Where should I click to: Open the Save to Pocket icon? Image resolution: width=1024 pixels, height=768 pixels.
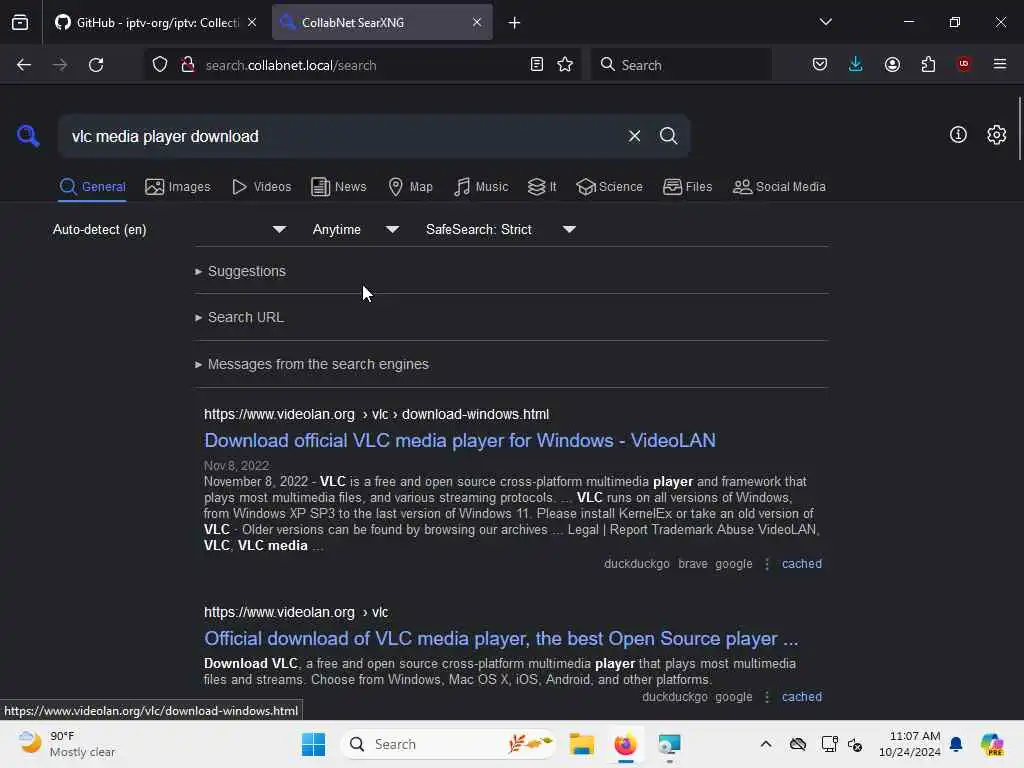820,65
